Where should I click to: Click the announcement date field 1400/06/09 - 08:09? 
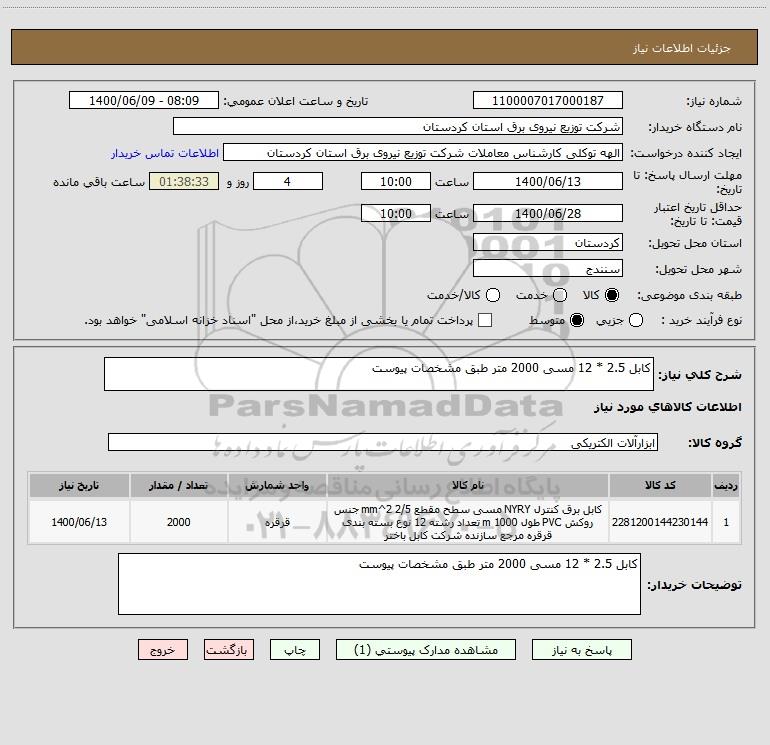tap(143, 101)
